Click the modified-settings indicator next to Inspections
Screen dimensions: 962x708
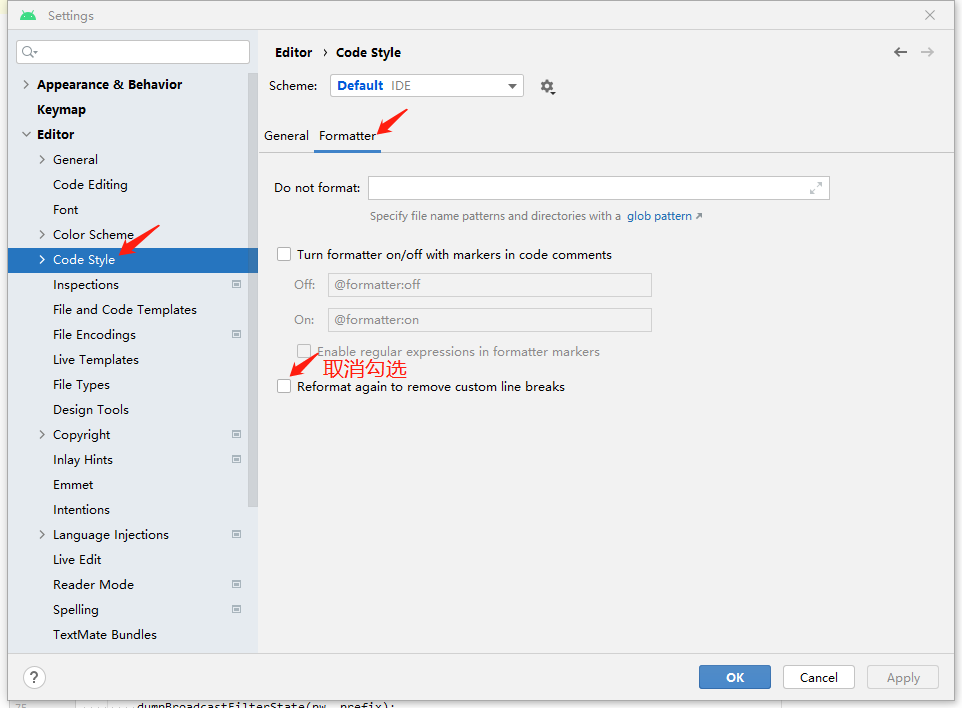tap(236, 284)
